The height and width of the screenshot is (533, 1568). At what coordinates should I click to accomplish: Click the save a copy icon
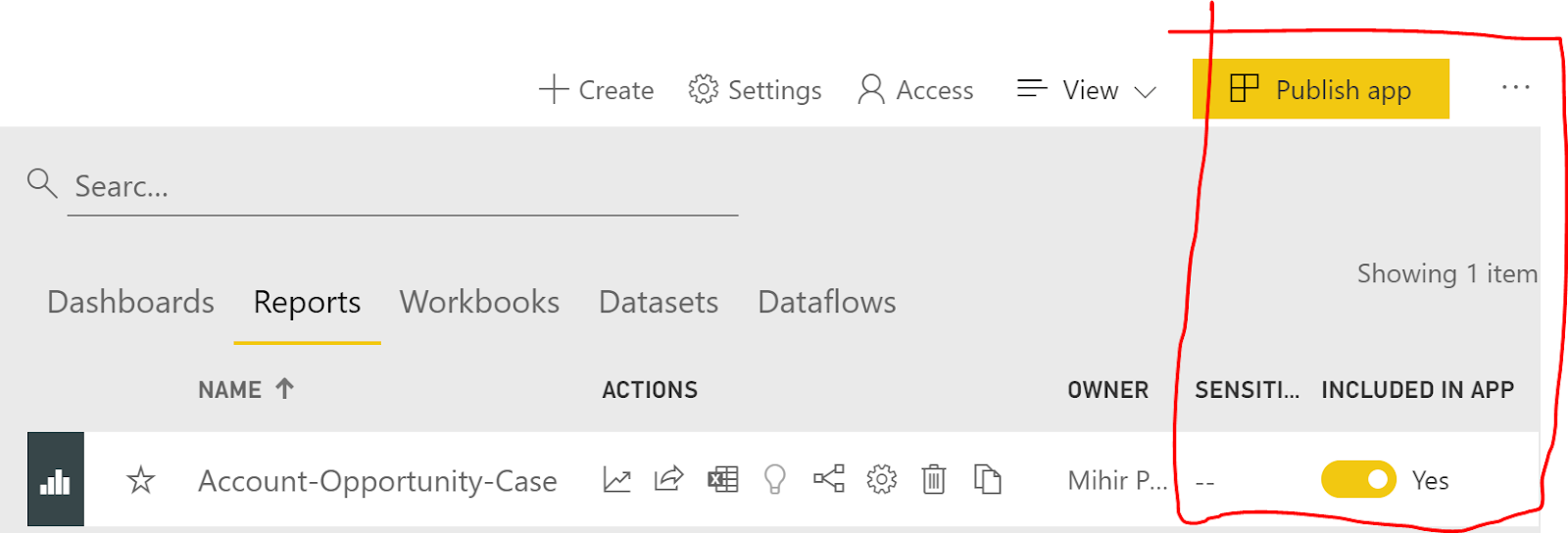(987, 480)
